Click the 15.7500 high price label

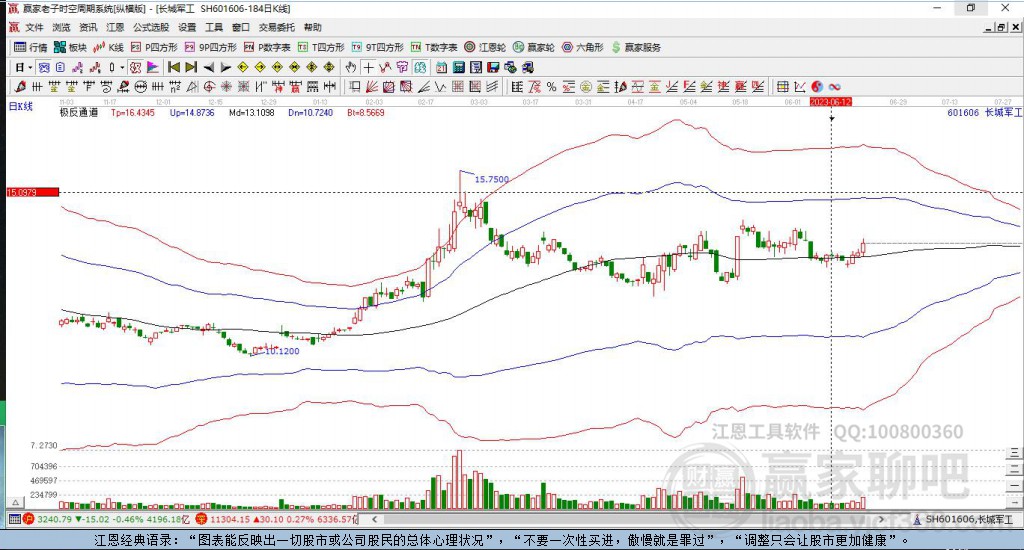coord(492,179)
